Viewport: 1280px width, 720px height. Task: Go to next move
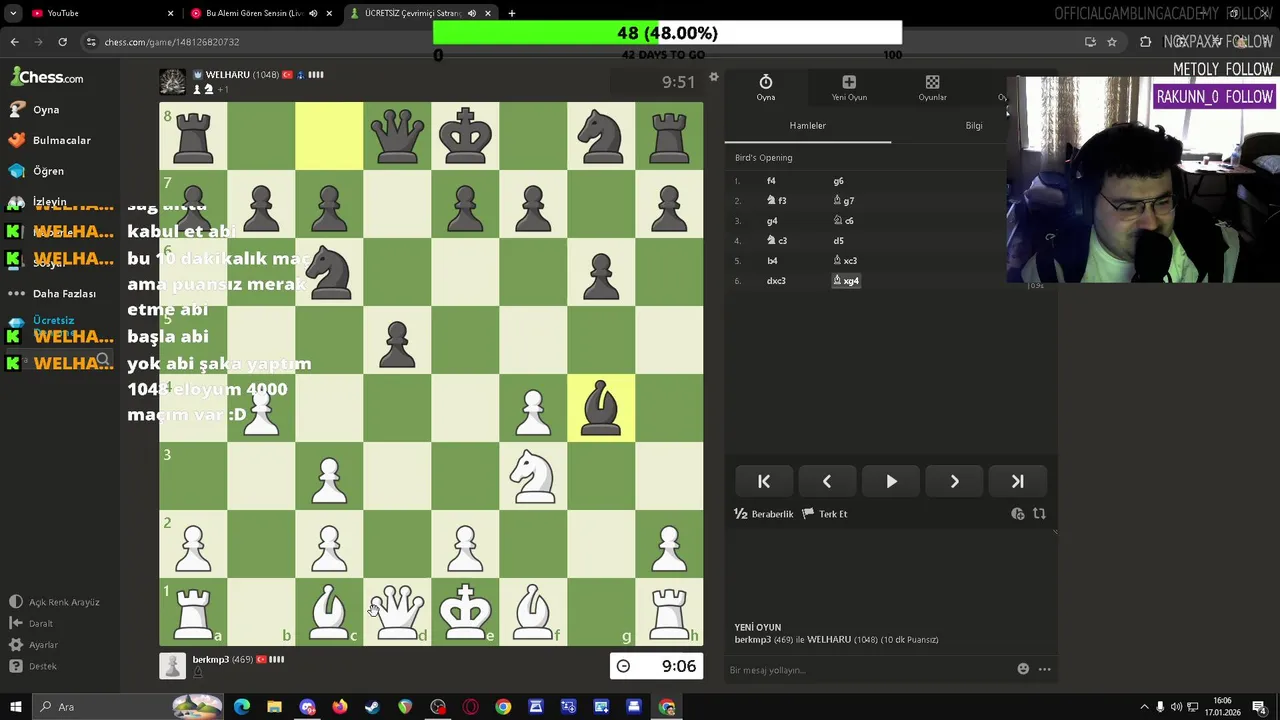coord(954,482)
